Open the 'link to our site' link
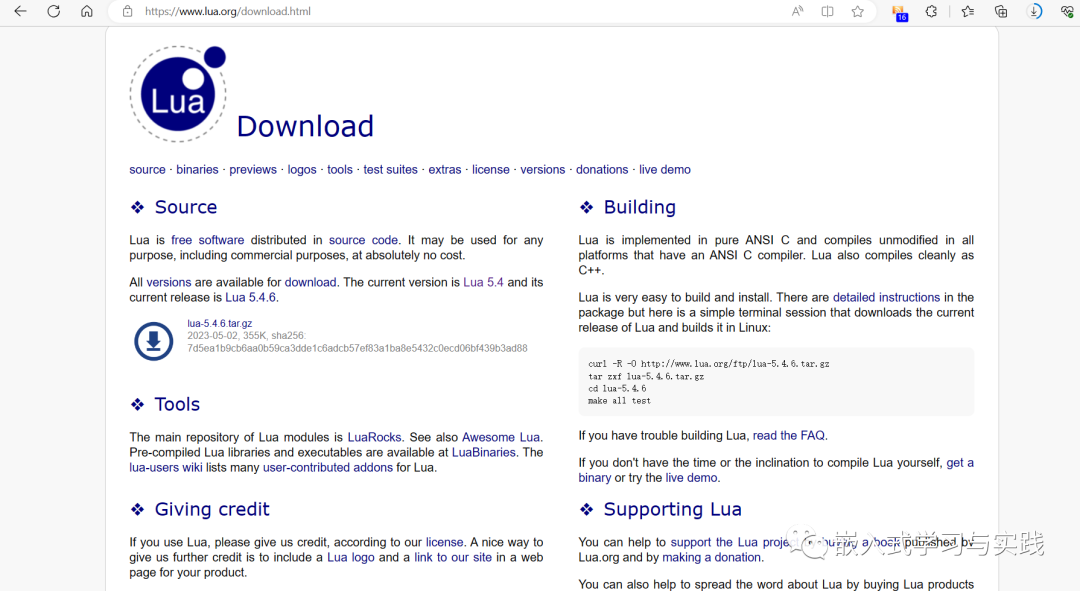Screen dimensions: 1080x591 coord(453,557)
